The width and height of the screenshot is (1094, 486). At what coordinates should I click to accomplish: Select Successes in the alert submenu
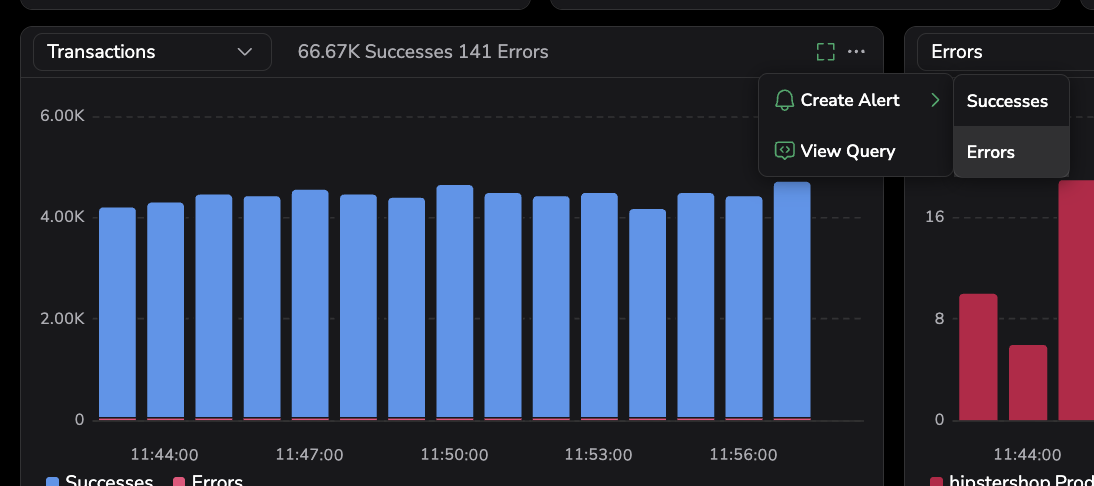click(1007, 101)
